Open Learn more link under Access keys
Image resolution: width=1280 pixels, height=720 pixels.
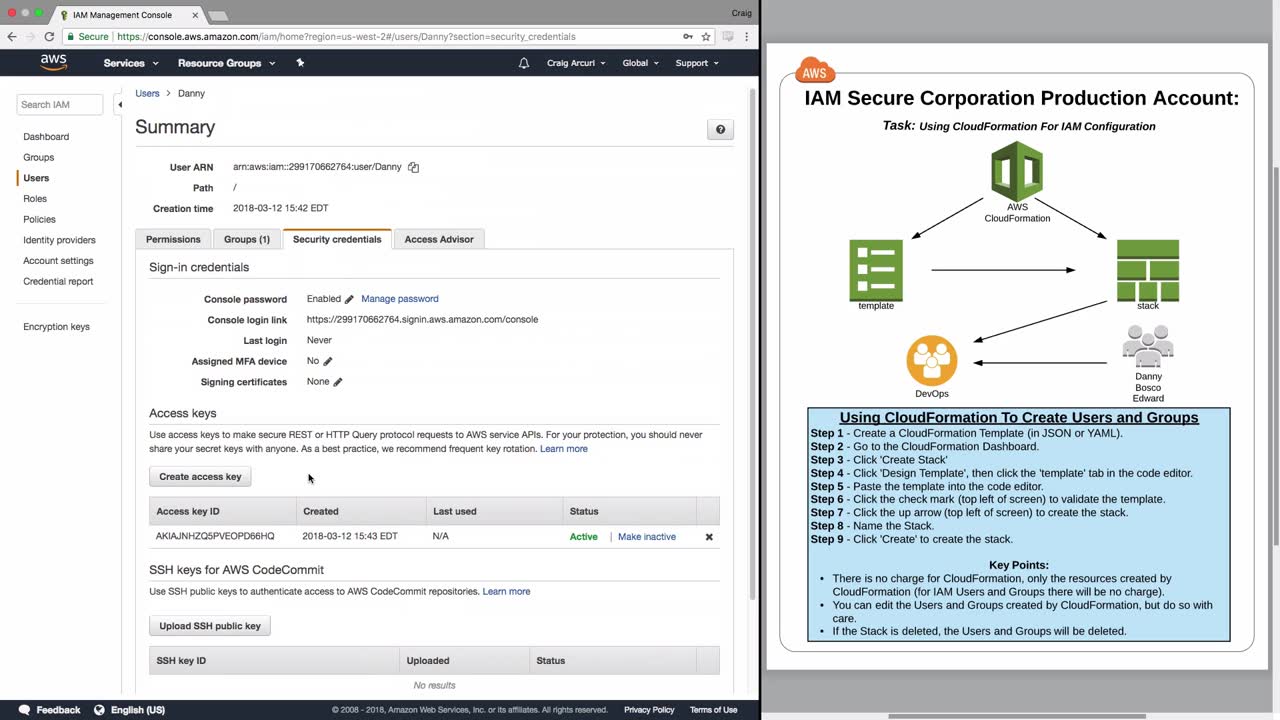click(x=564, y=449)
